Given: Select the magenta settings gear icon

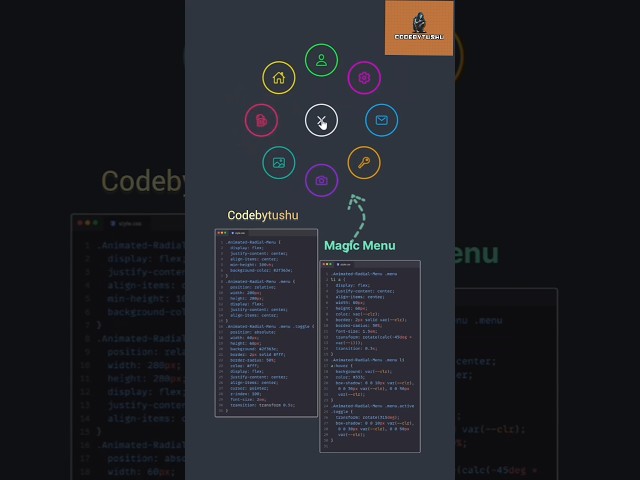Looking at the screenshot, I should [364, 78].
